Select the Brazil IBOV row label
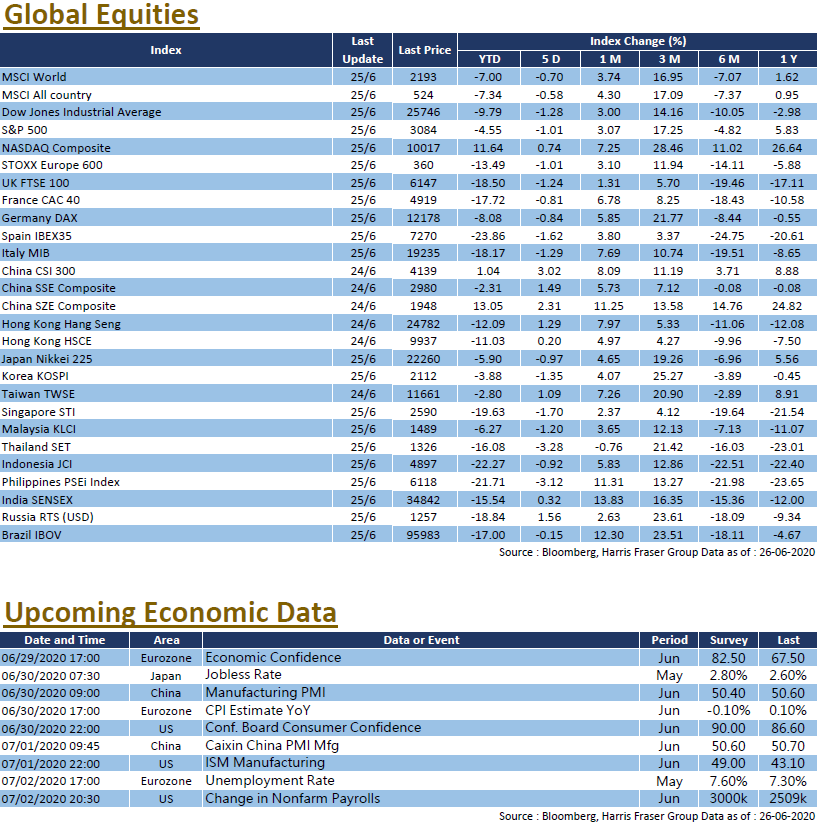Image resolution: width=820 pixels, height=825 pixels. 32,535
